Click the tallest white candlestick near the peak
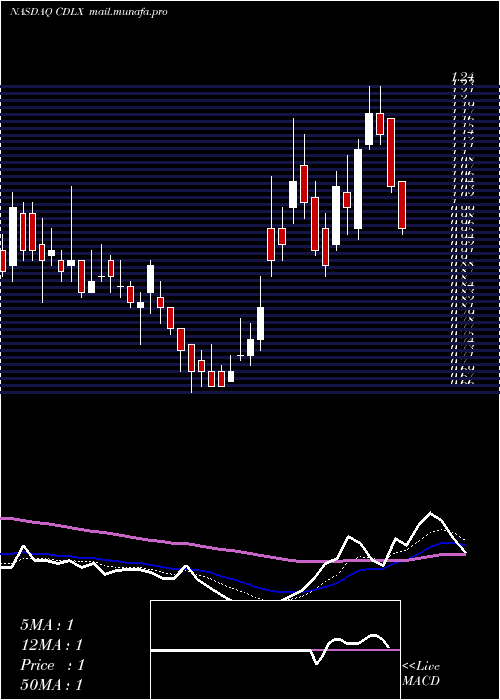The image size is (500, 700). (358, 189)
